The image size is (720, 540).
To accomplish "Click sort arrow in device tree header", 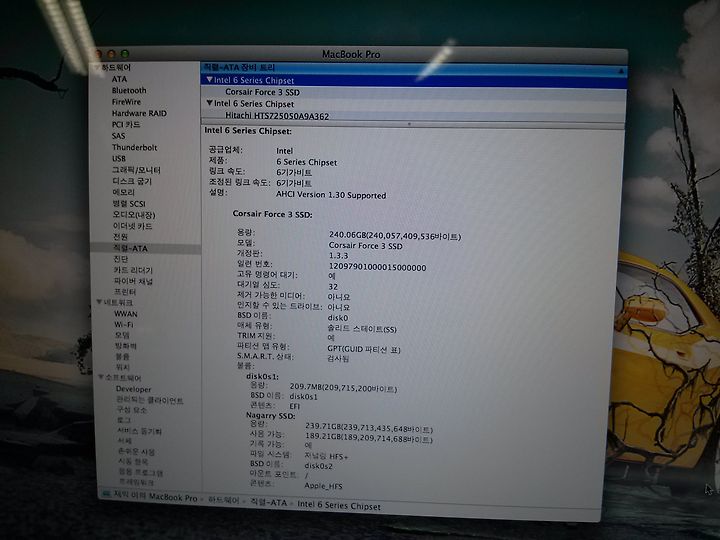I will 620,71.
